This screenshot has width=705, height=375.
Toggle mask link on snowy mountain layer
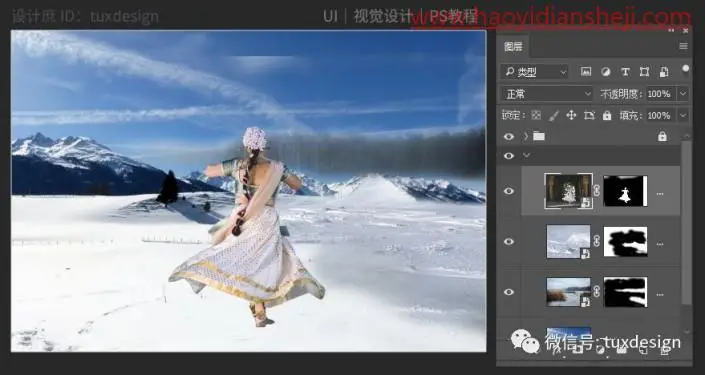pos(597,241)
